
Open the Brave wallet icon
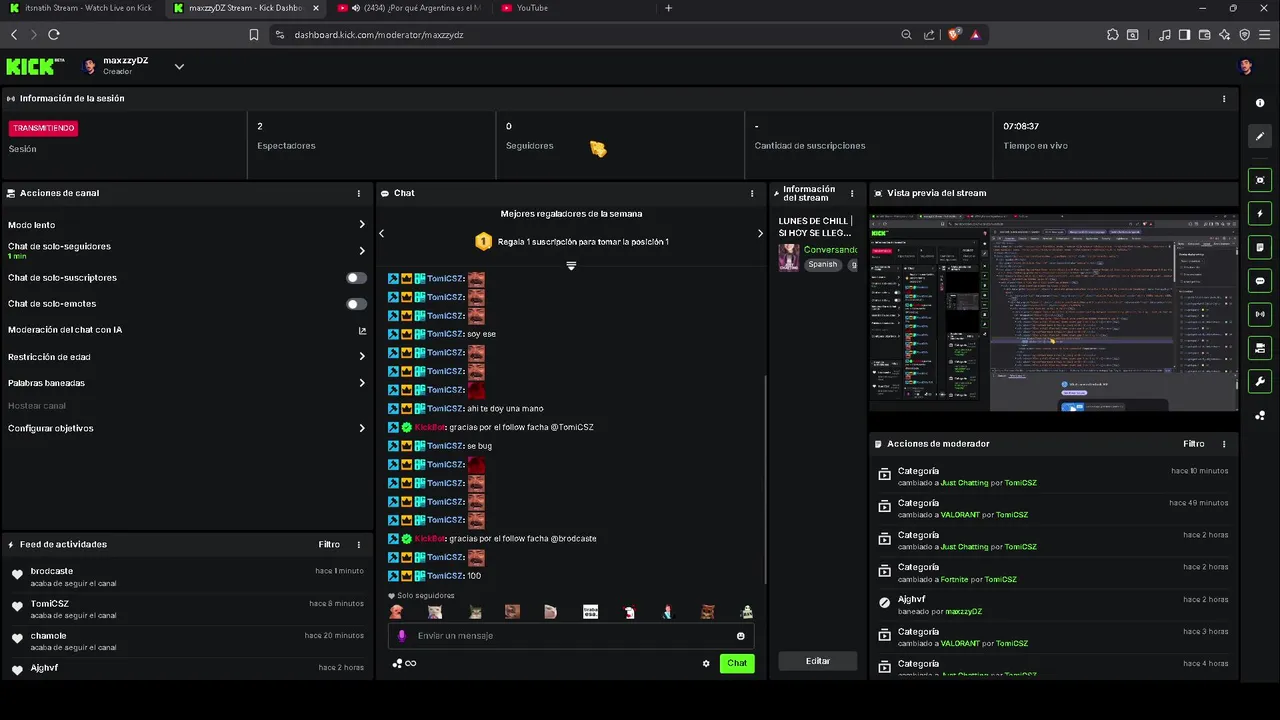point(1205,34)
